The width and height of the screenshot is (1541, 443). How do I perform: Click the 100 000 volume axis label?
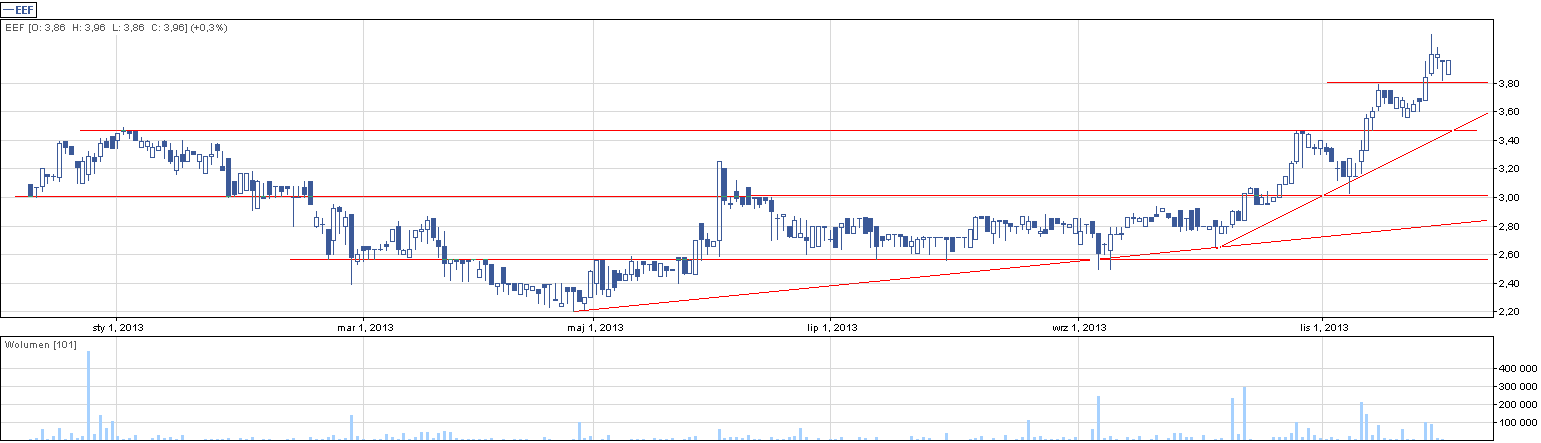coord(1516,423)
